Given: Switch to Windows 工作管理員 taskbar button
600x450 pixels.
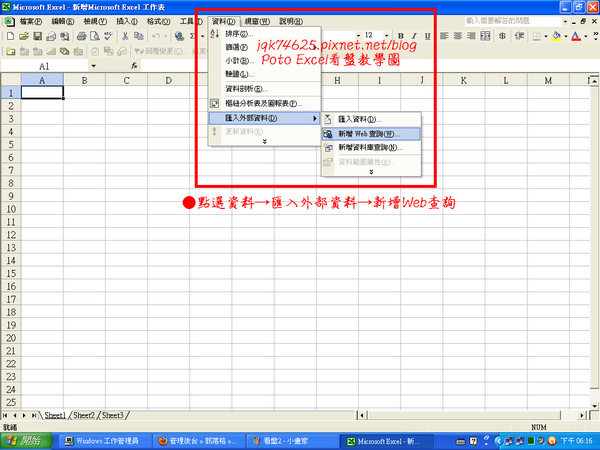Looking at the screenshot, I should click(x=104, y=441).
